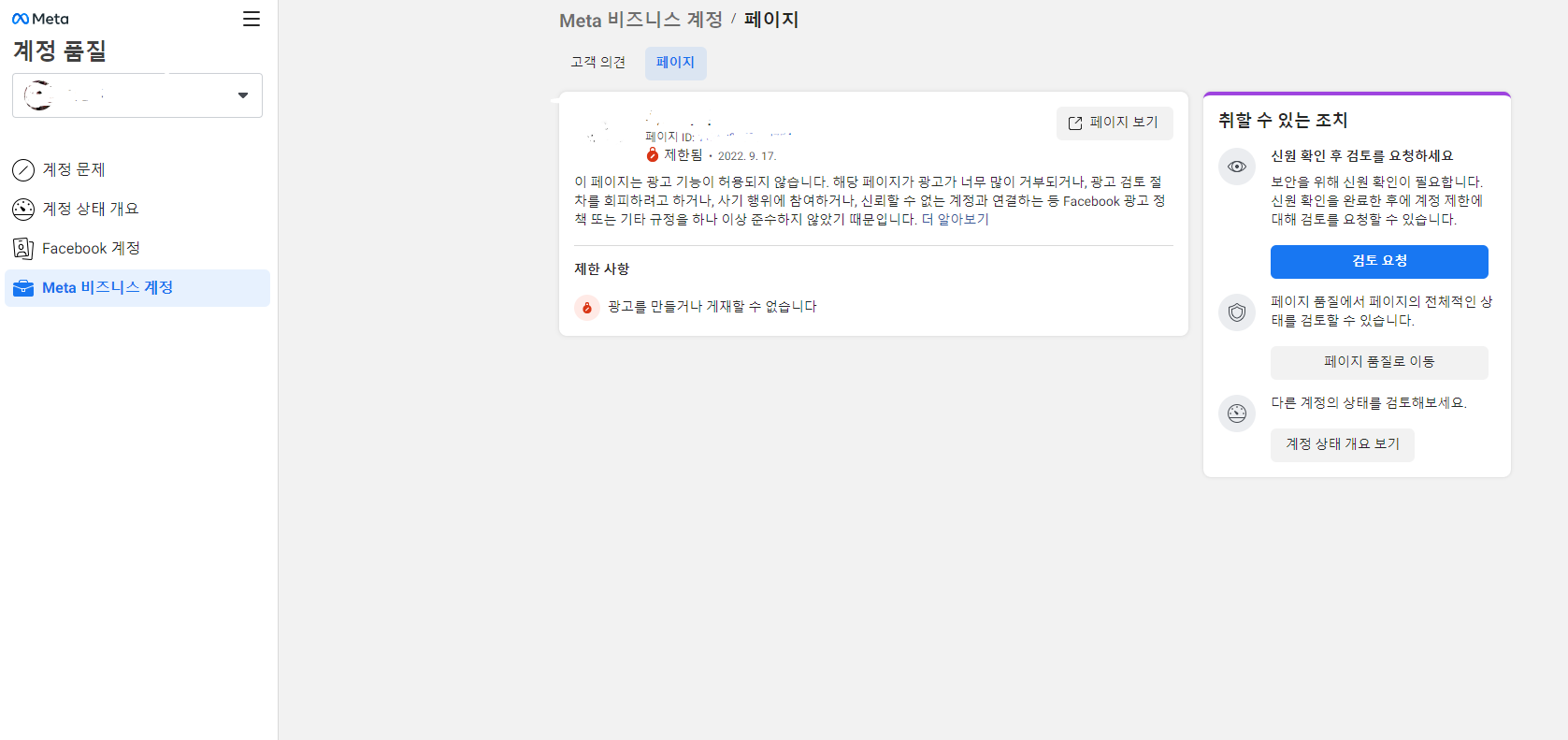Click the red restricted status icon next to 제한됨
The height and width of the screenshot is (740, 1568).
click(653, 155)
